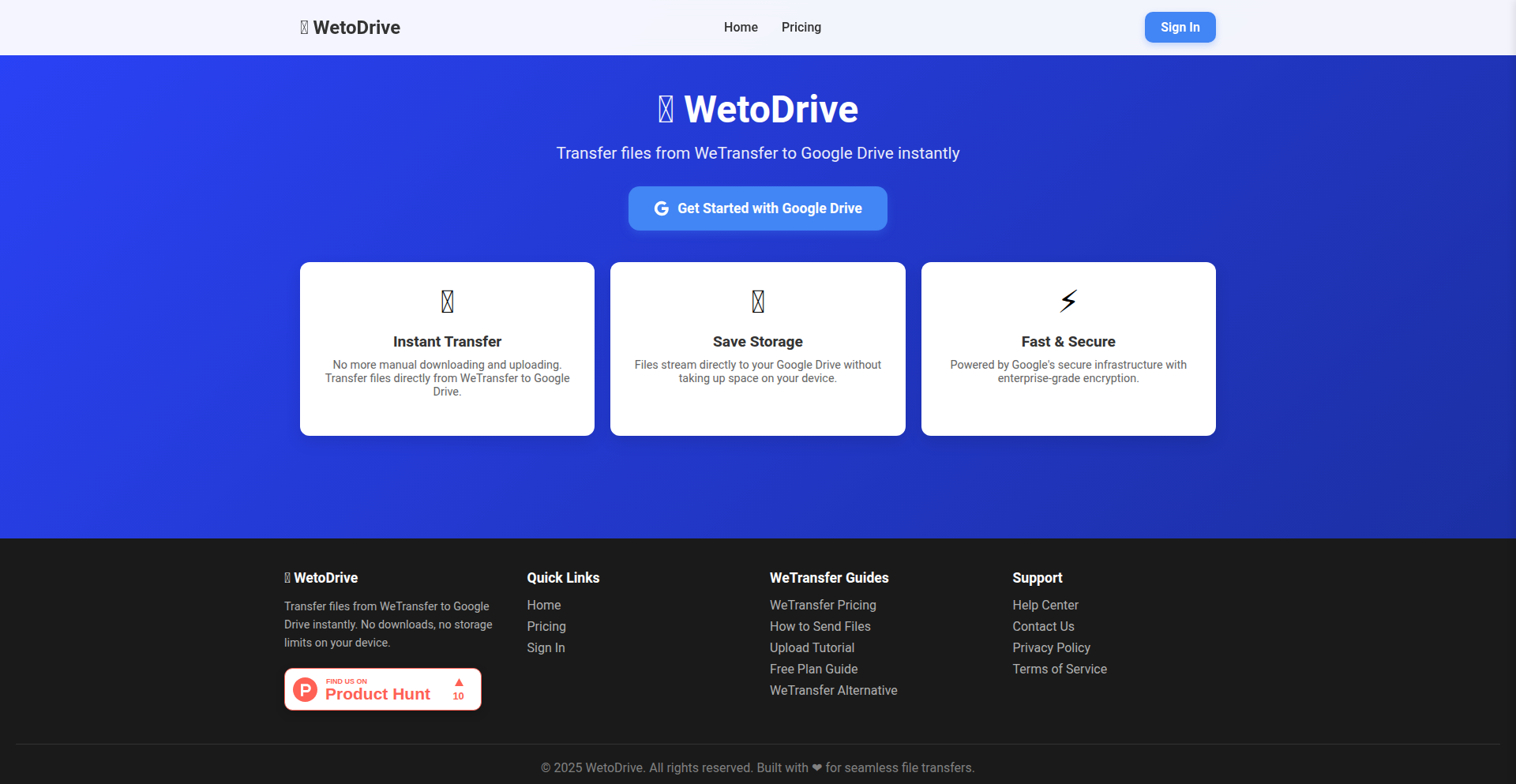
Task: Click the Instant Transfer card icon
Action: 447,301
